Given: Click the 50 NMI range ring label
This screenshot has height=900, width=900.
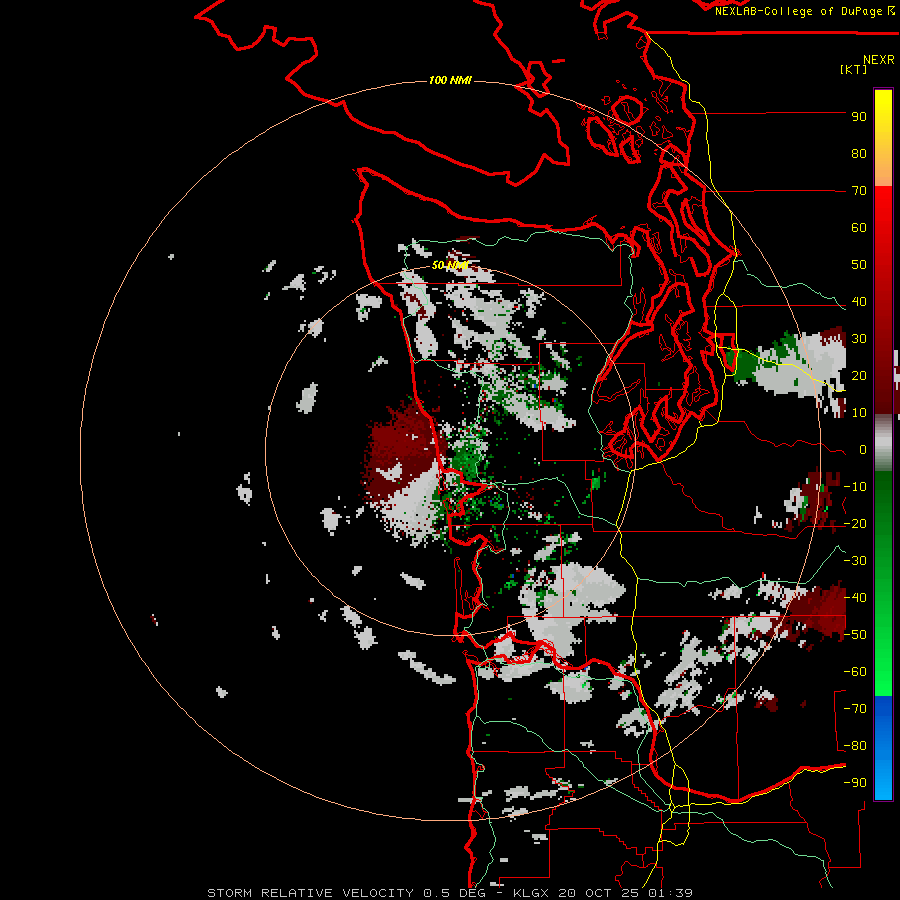Looking at the screenshot, I should 450,265.
